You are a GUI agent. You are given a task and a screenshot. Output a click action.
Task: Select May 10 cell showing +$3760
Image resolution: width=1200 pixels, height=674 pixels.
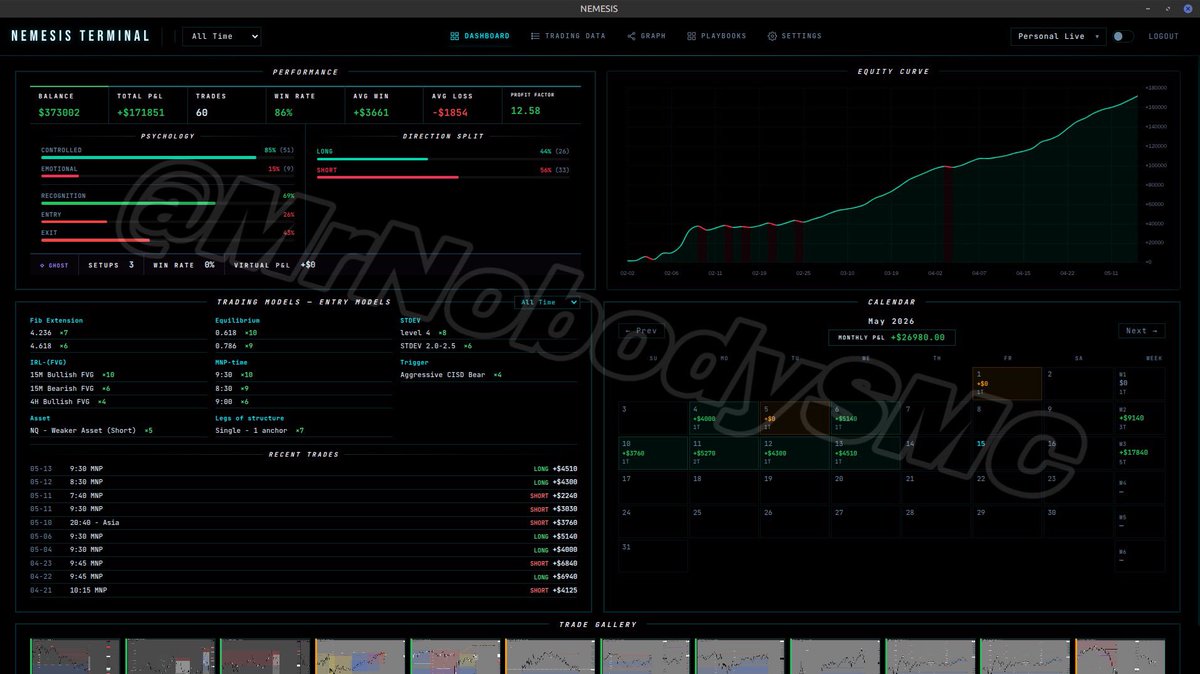click(x=652, y=452)
